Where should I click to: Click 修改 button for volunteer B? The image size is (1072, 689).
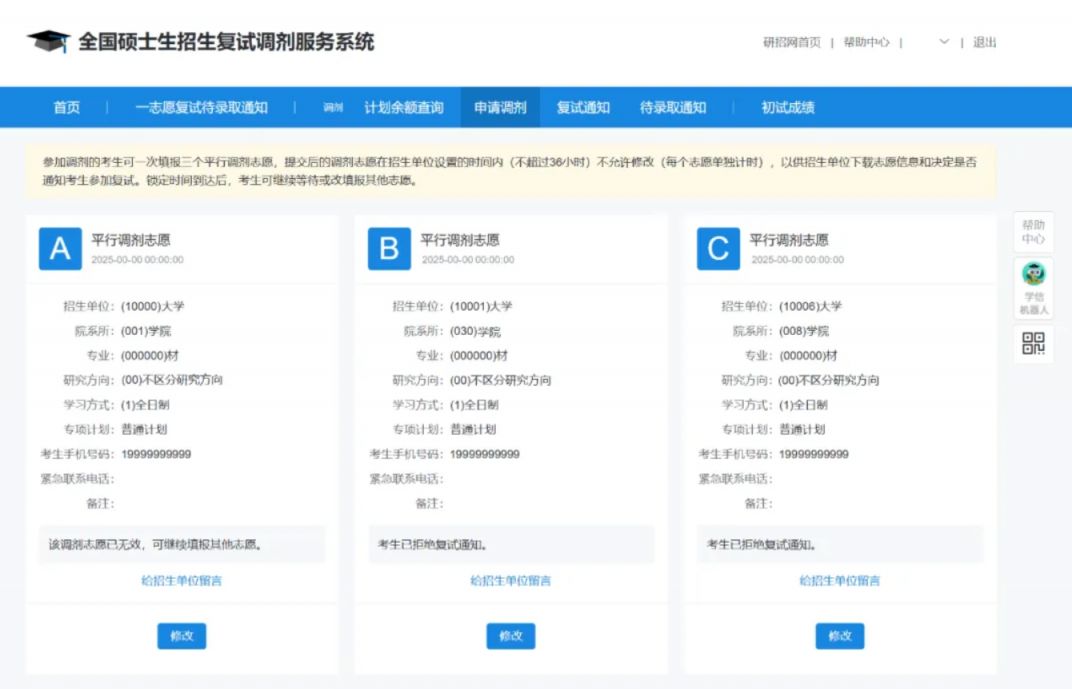[511, 636]
